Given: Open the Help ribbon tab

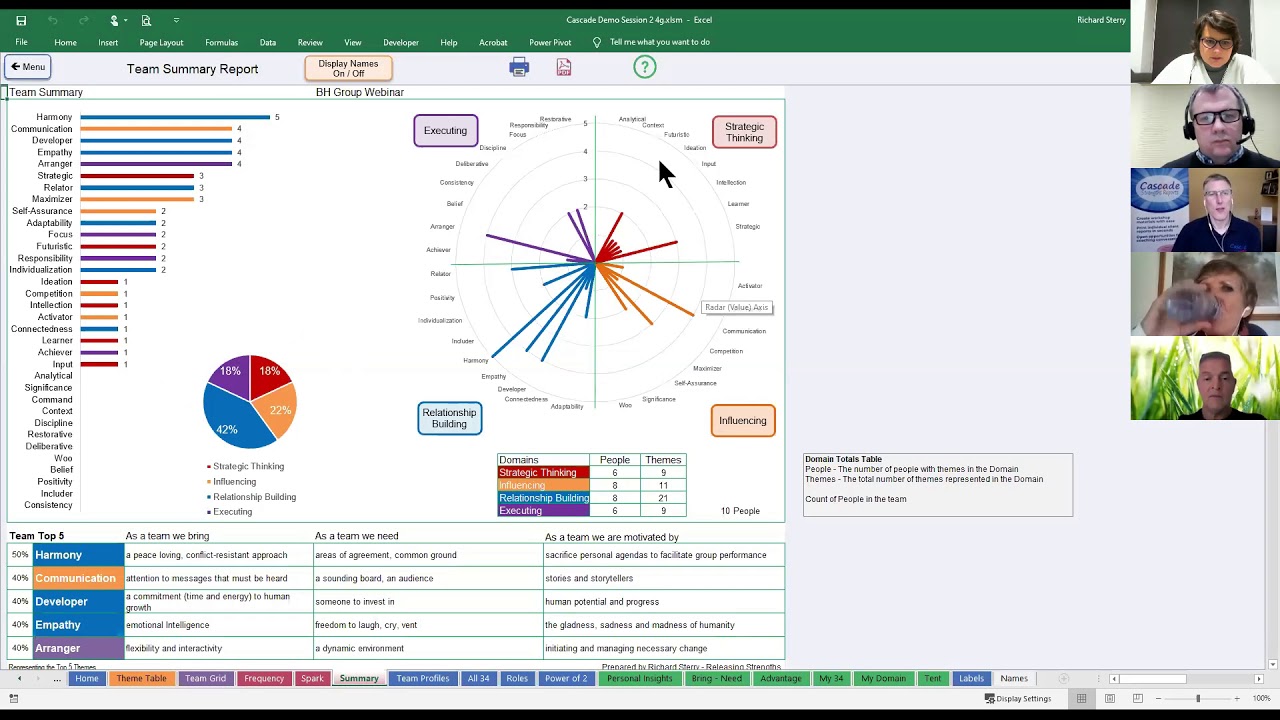Looking at the screenshot, I should point(449,42).
